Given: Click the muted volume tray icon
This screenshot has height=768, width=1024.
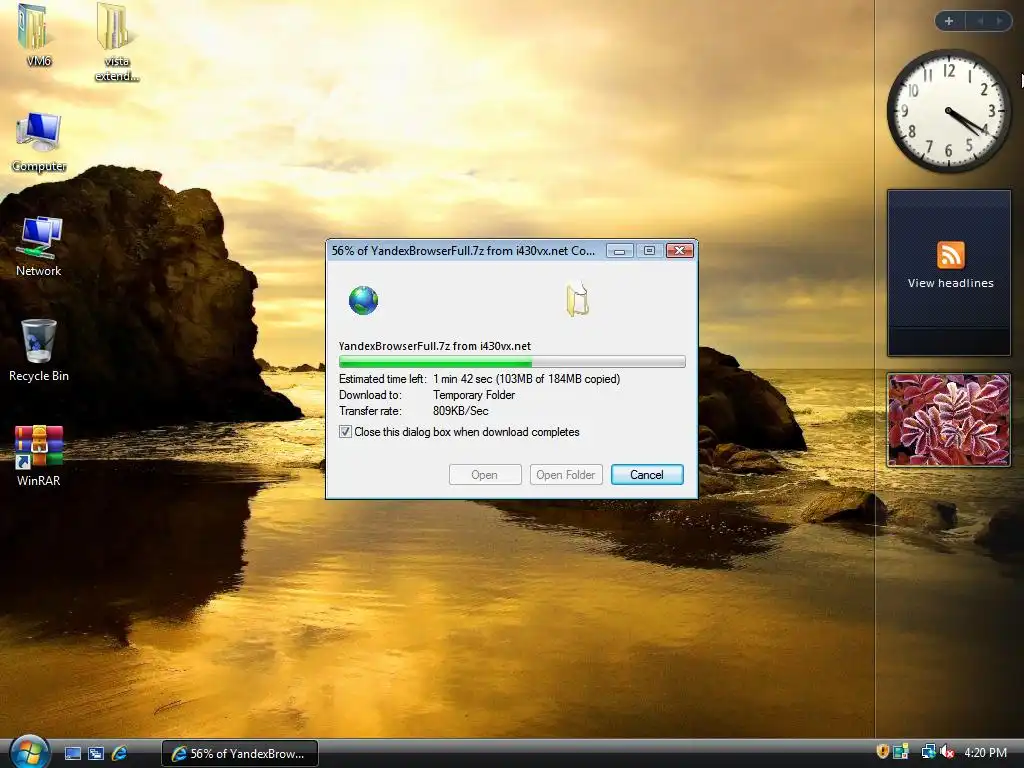Looking at the screenshot, I should [x=947, y=752].
